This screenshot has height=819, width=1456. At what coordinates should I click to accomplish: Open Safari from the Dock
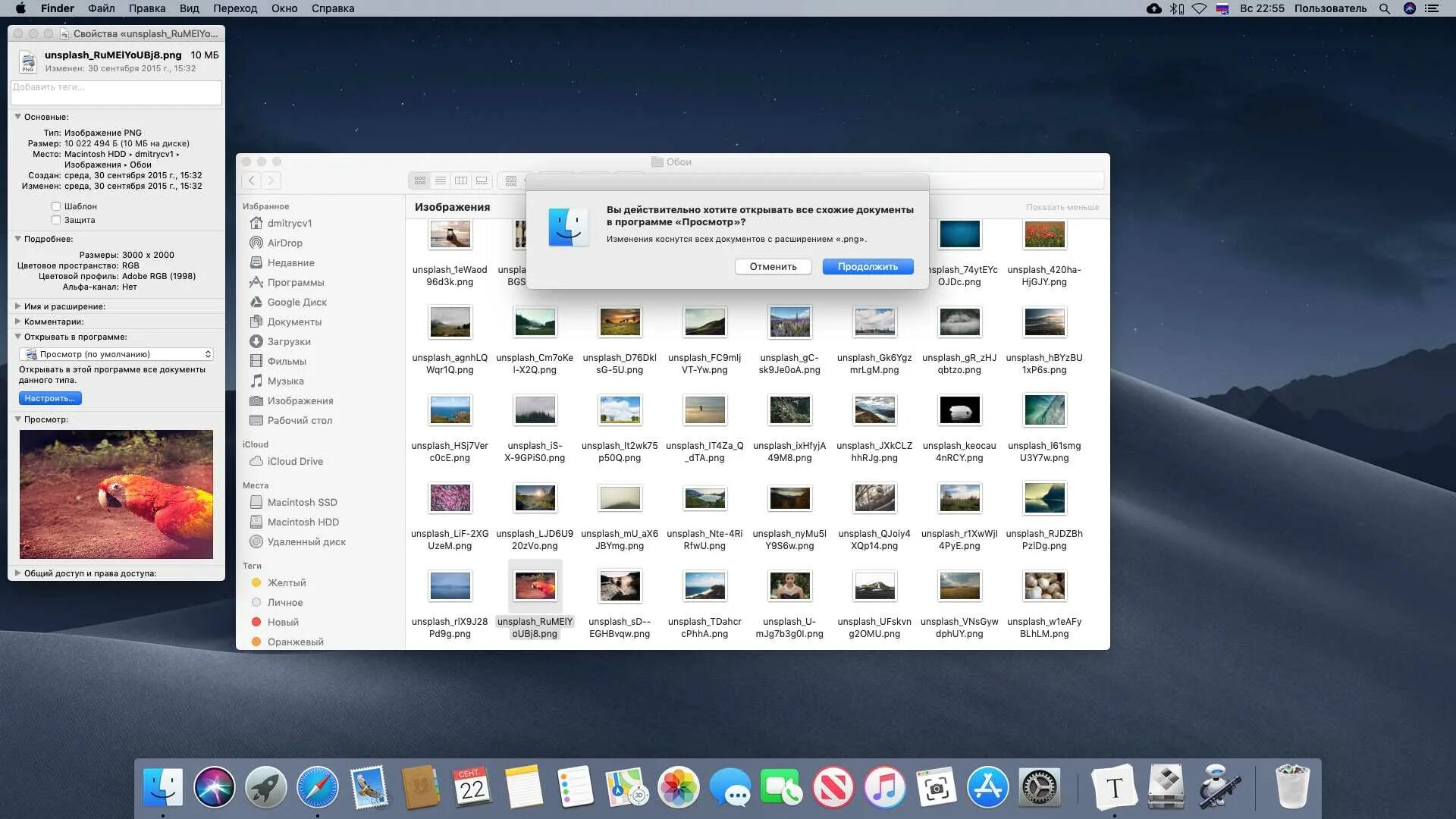pos(317,787)
